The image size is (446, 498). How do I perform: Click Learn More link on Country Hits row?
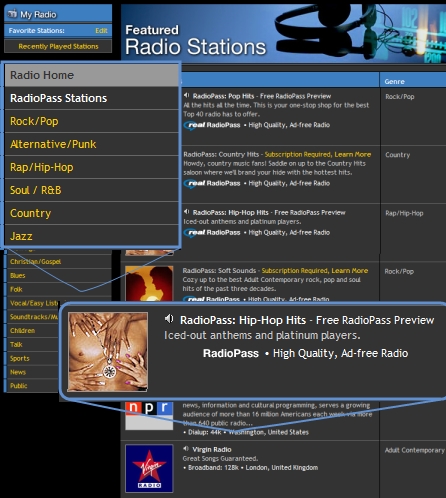[353, 154]
